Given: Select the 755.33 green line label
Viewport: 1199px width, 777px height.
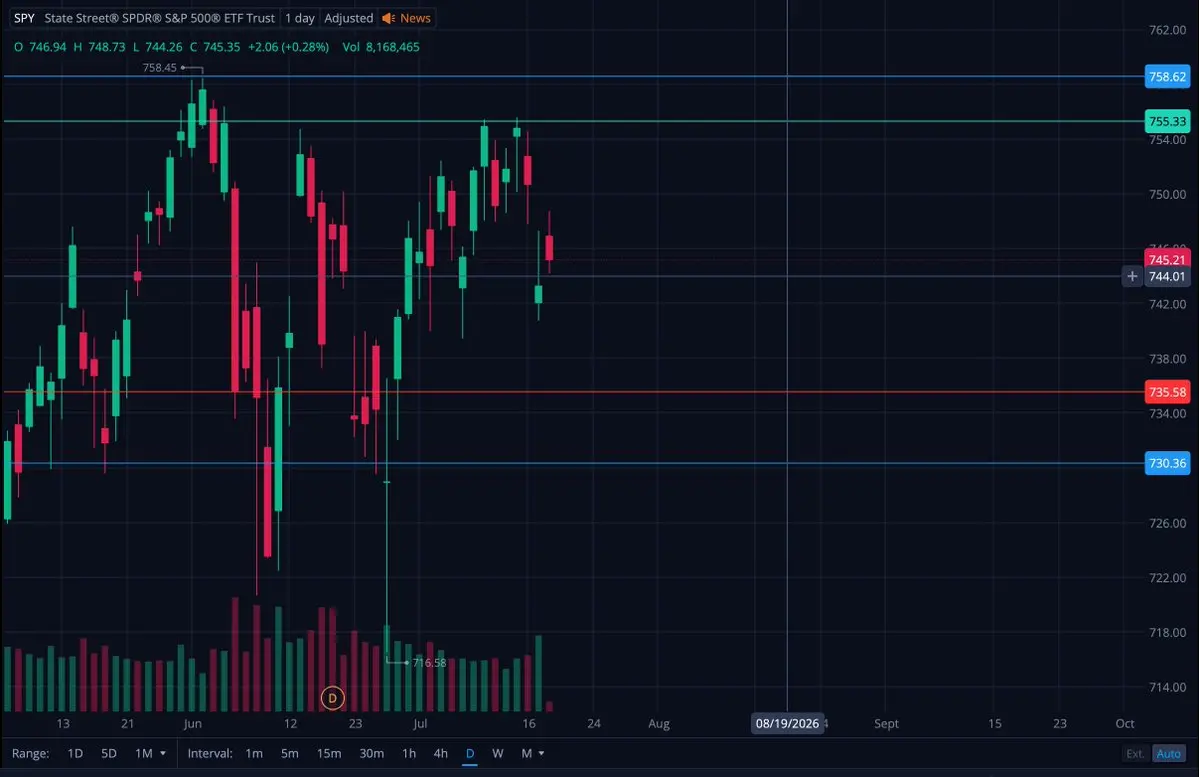Looking at the screenshot, I should click(1167, 121).
